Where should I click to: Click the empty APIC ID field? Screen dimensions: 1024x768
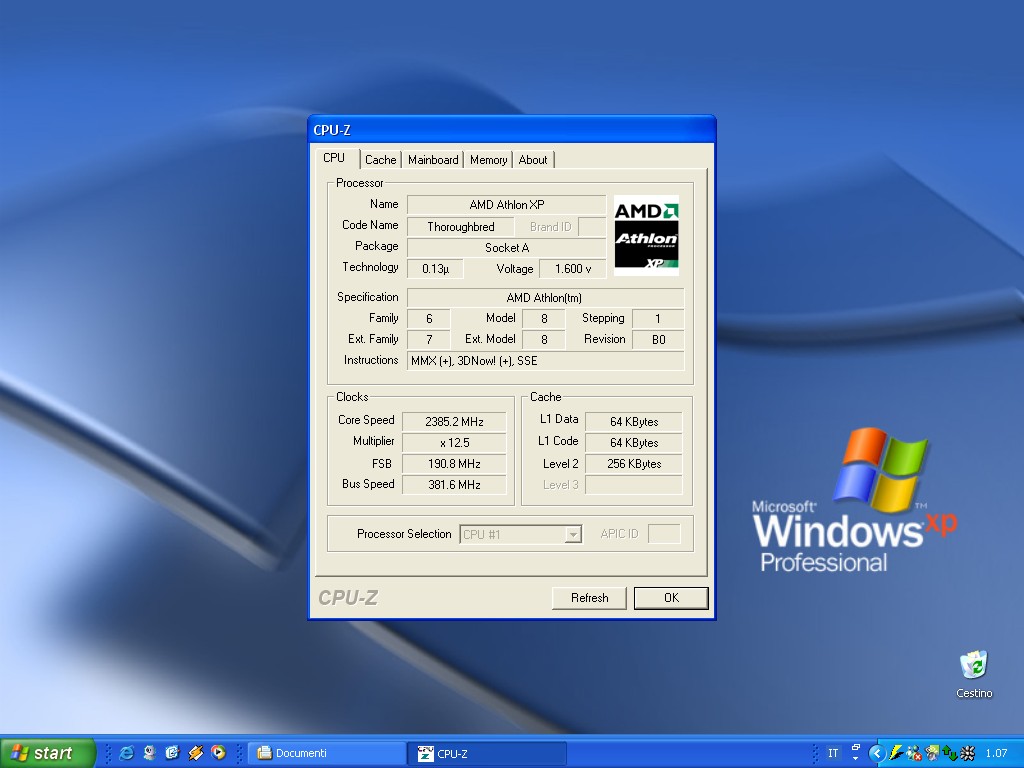[x=664, y=534]
